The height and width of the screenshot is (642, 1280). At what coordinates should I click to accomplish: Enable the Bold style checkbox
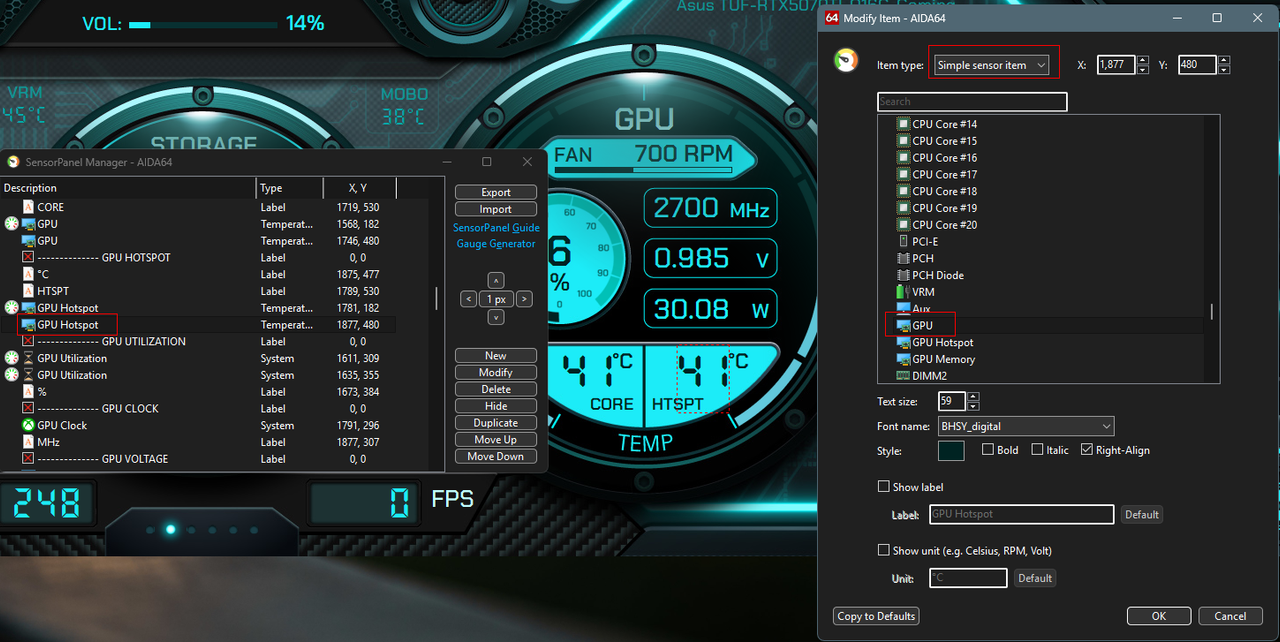(x=988, y=450)
